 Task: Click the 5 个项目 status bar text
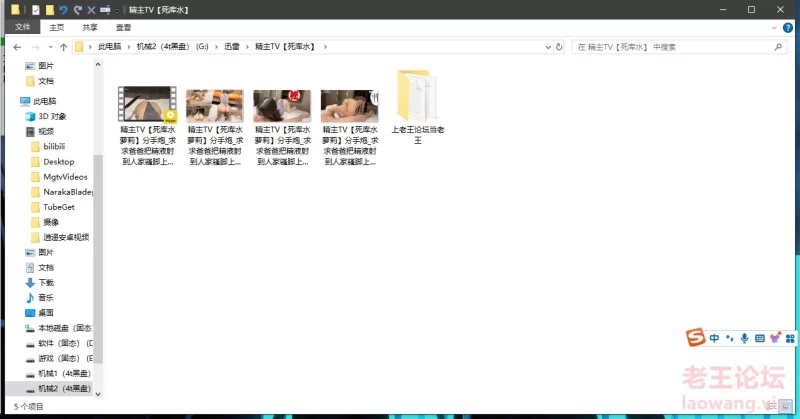pyautogui.click(x=29, y=407)
